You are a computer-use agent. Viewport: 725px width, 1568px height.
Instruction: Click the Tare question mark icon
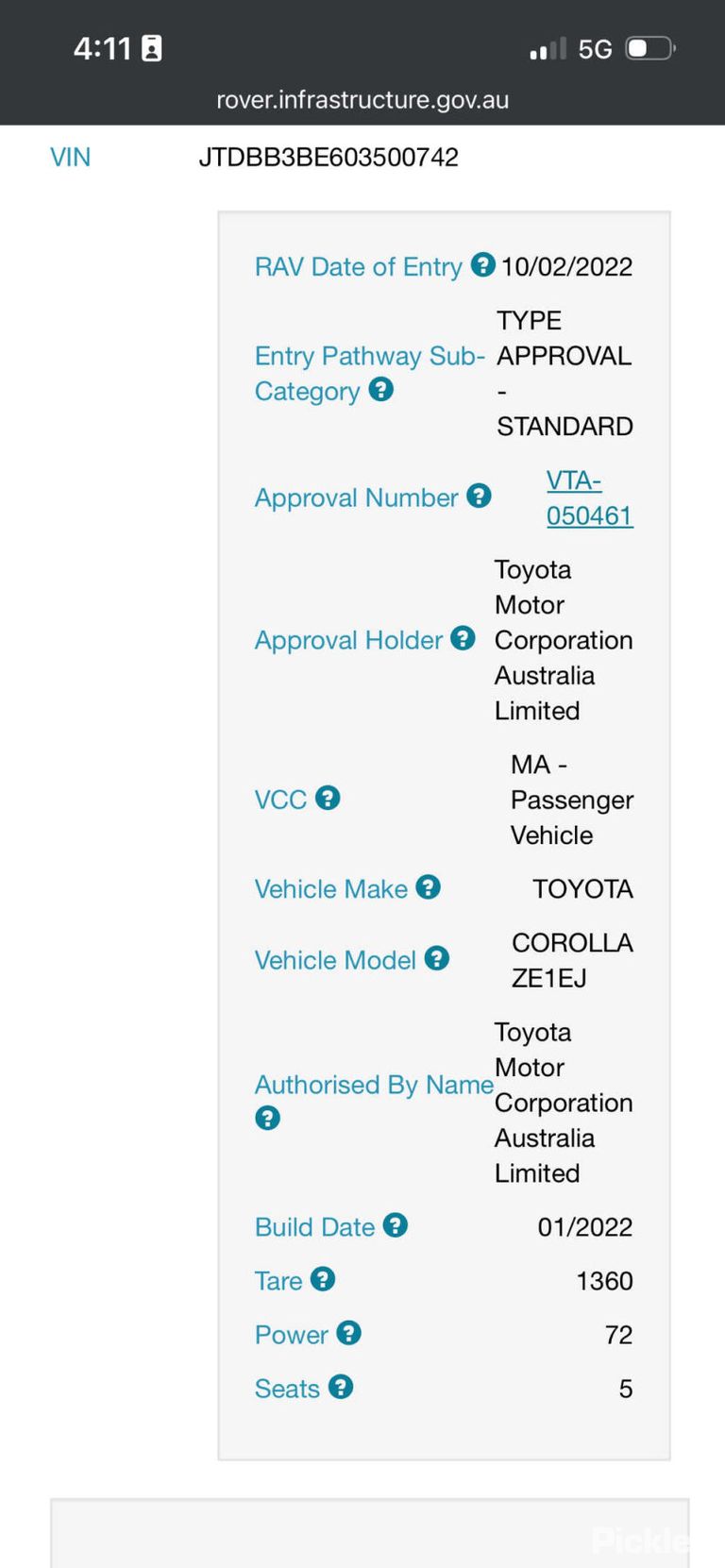pyautogui.click(x=323, y=1279)
